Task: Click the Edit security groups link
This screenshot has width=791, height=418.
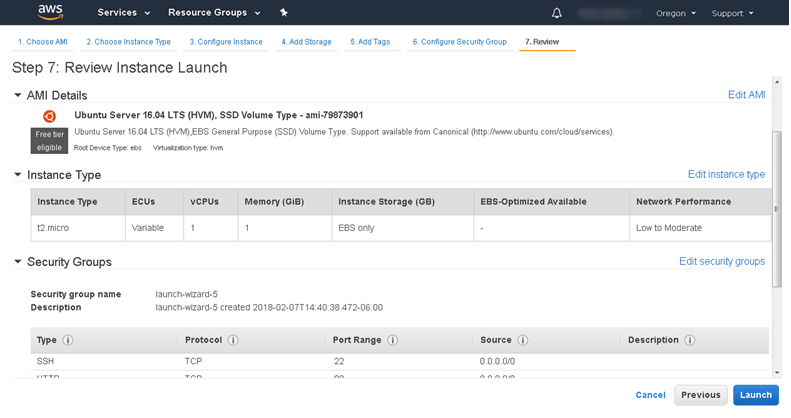Action: click(722, 261)
